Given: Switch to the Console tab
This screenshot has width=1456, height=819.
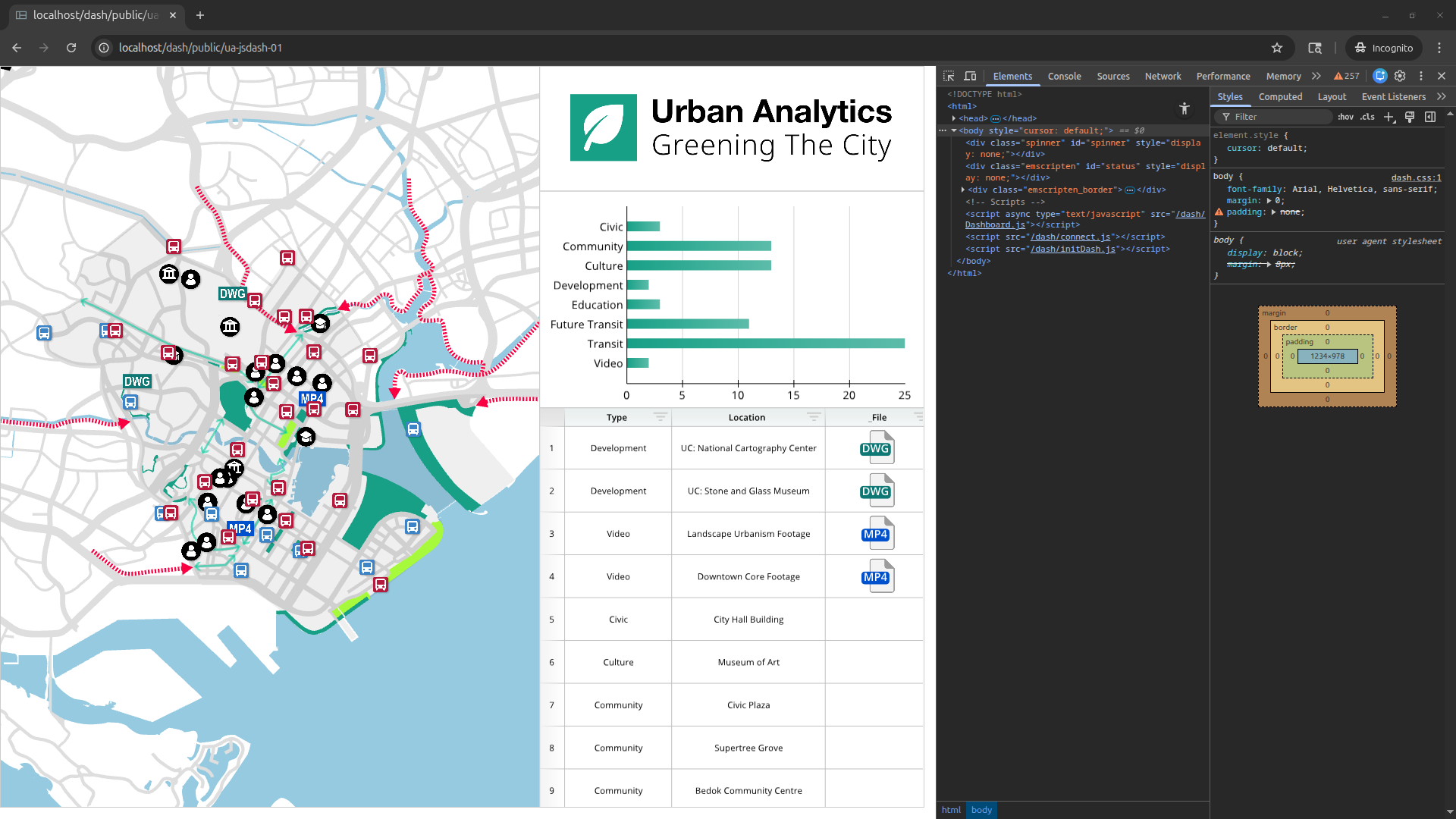Looking at the screenshot, I should pyautogui.click(x=1064, y=76).
